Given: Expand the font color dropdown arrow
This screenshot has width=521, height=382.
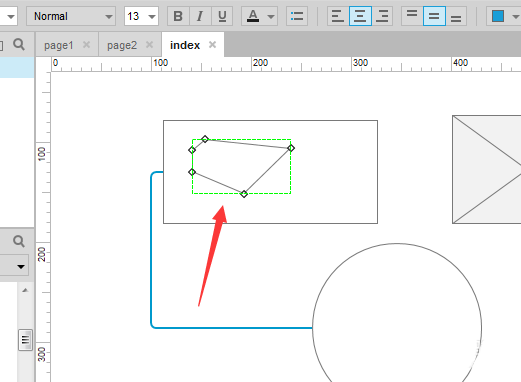Looking at the screenshot, I should (271, 16).
